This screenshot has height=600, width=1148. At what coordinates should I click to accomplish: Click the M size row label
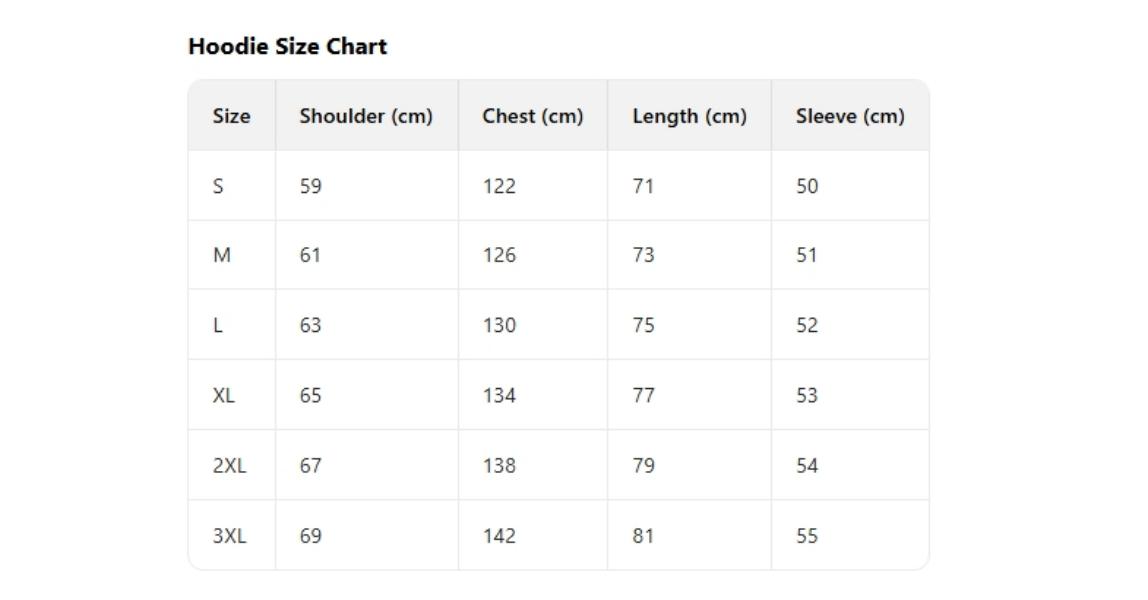221,255
